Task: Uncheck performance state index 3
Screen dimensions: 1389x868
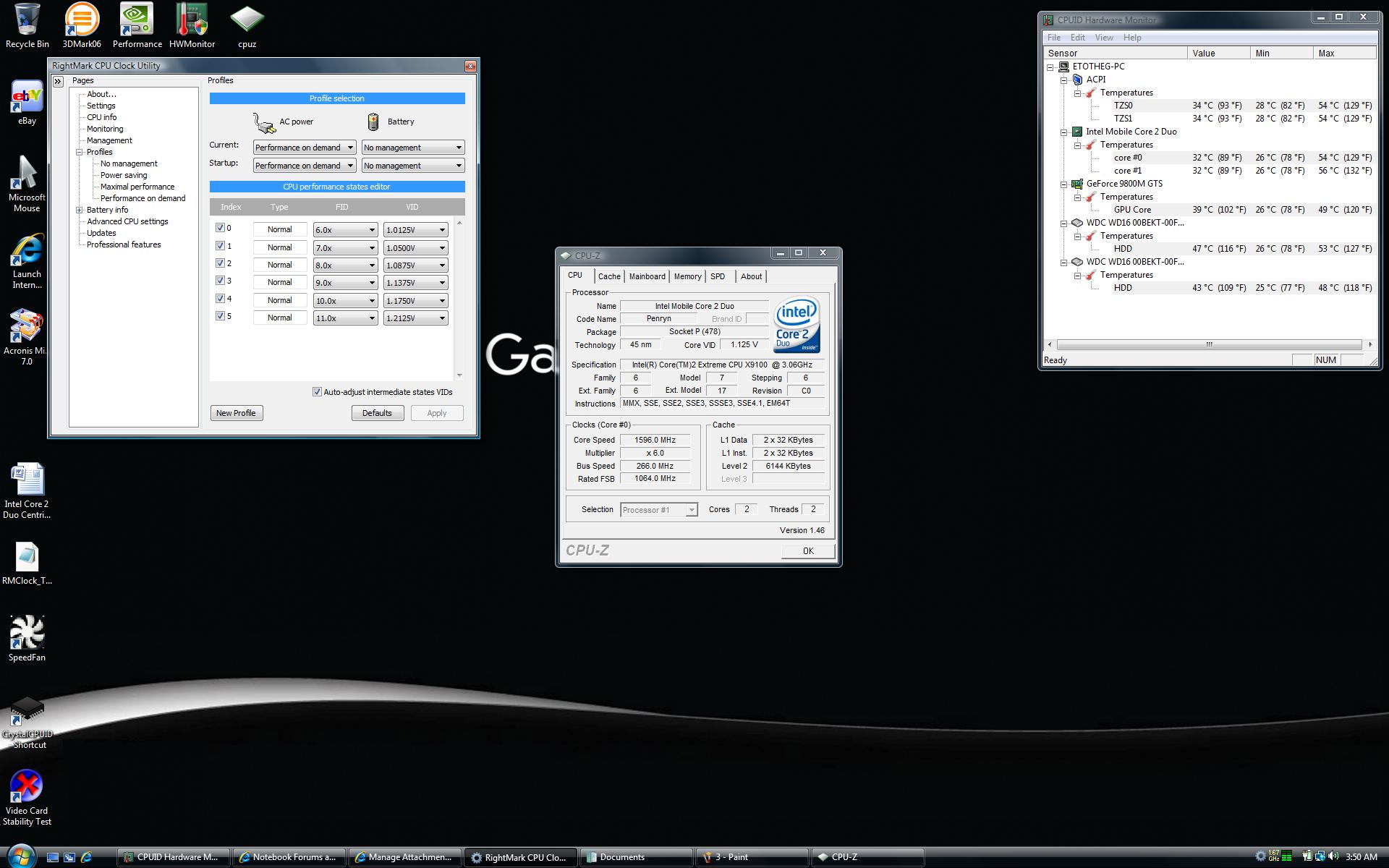Action: point(221,281)
